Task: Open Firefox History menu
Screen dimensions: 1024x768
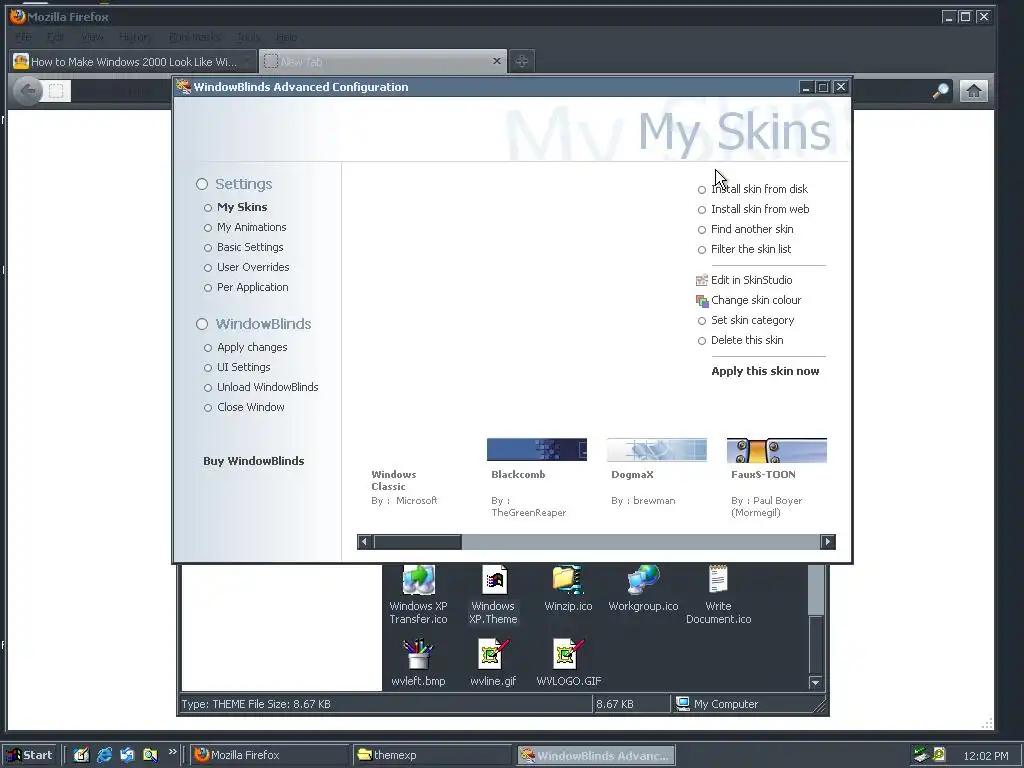Action: pyautogui.click(x=135, y=37)
